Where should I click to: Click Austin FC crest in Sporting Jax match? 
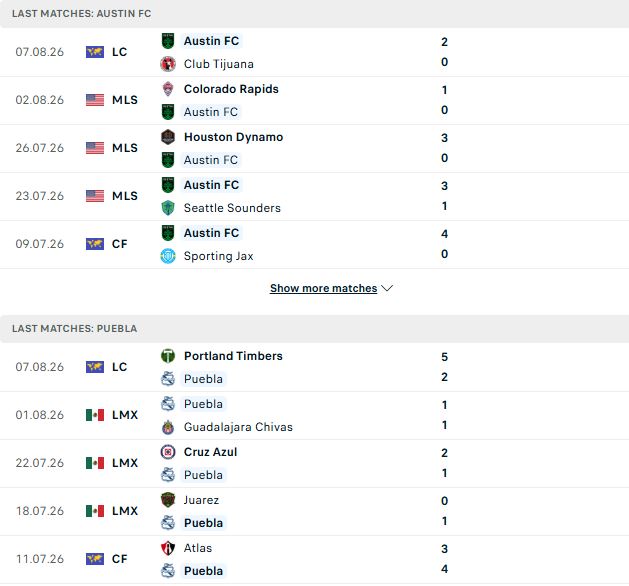coord(168,233)
